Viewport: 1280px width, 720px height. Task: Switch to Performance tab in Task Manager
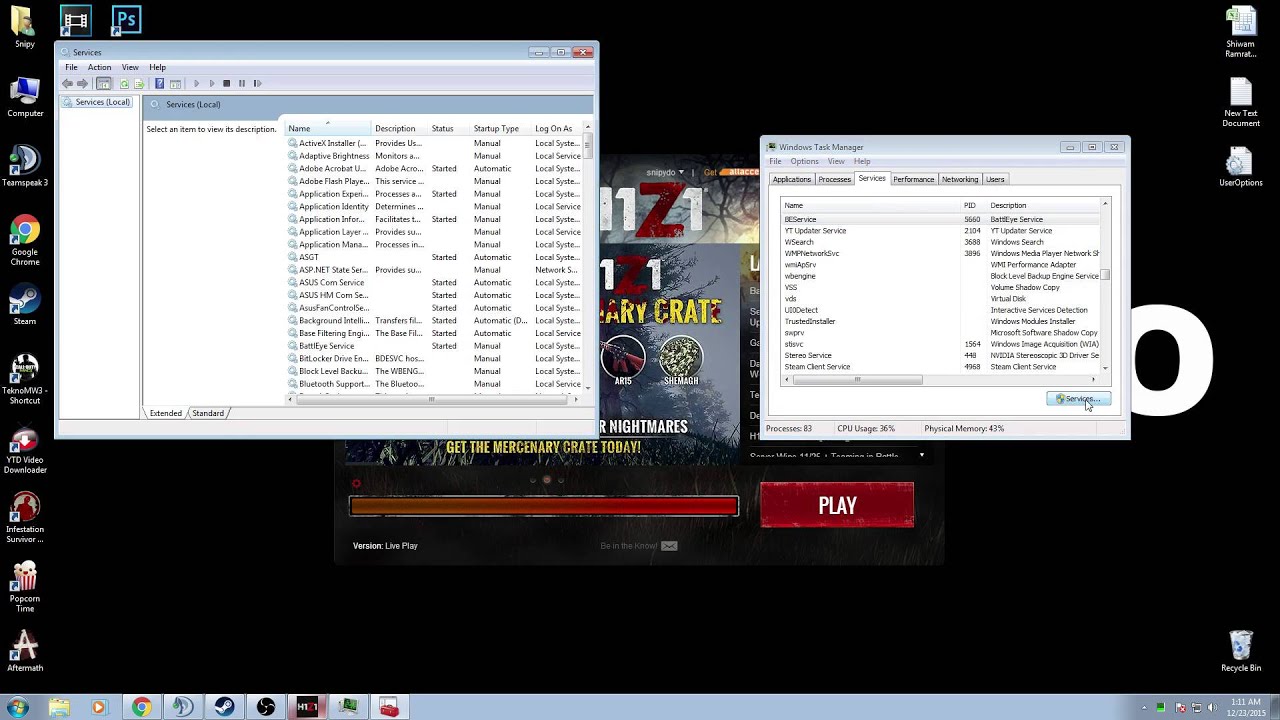913,179
